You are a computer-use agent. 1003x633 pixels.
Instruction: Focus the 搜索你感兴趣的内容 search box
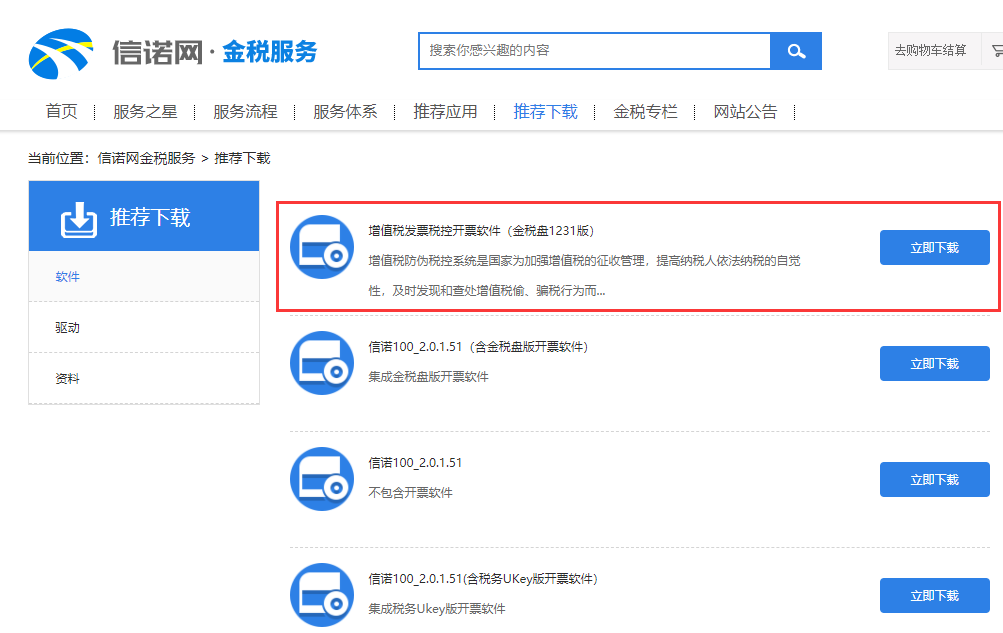pos(595,51)
